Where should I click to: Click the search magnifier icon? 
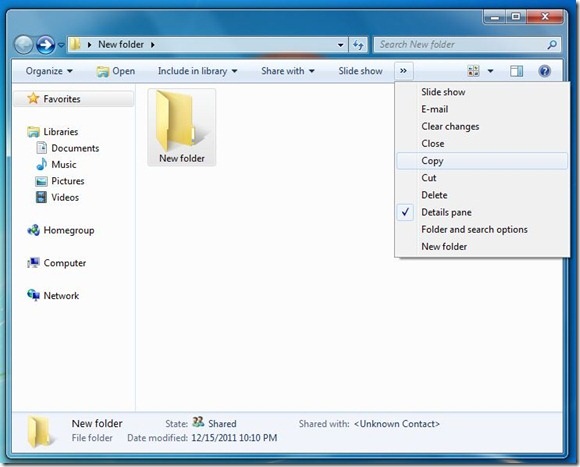coord(552,45)
